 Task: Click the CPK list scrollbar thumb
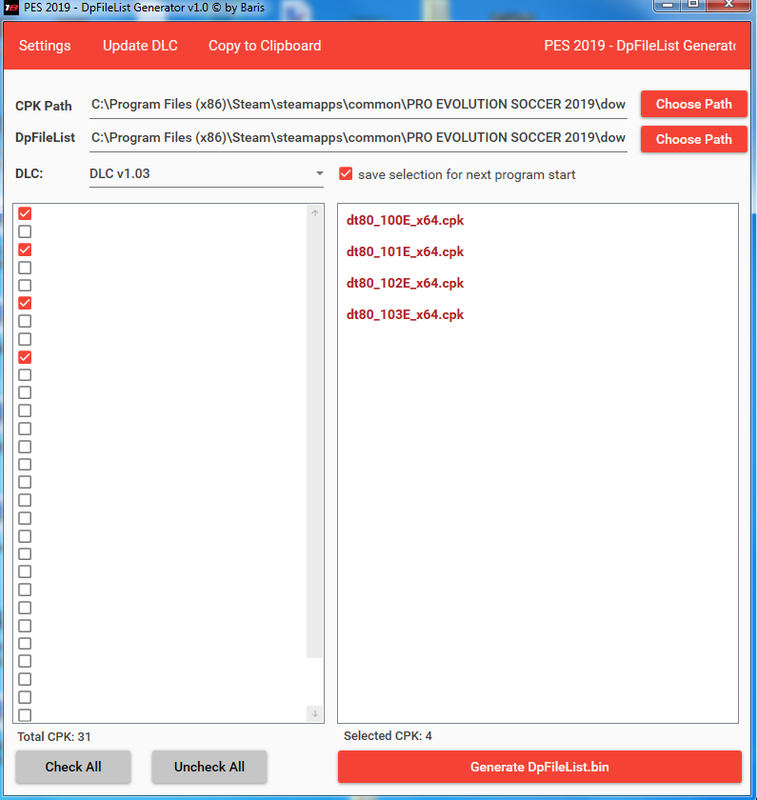[x=315, y=439]
